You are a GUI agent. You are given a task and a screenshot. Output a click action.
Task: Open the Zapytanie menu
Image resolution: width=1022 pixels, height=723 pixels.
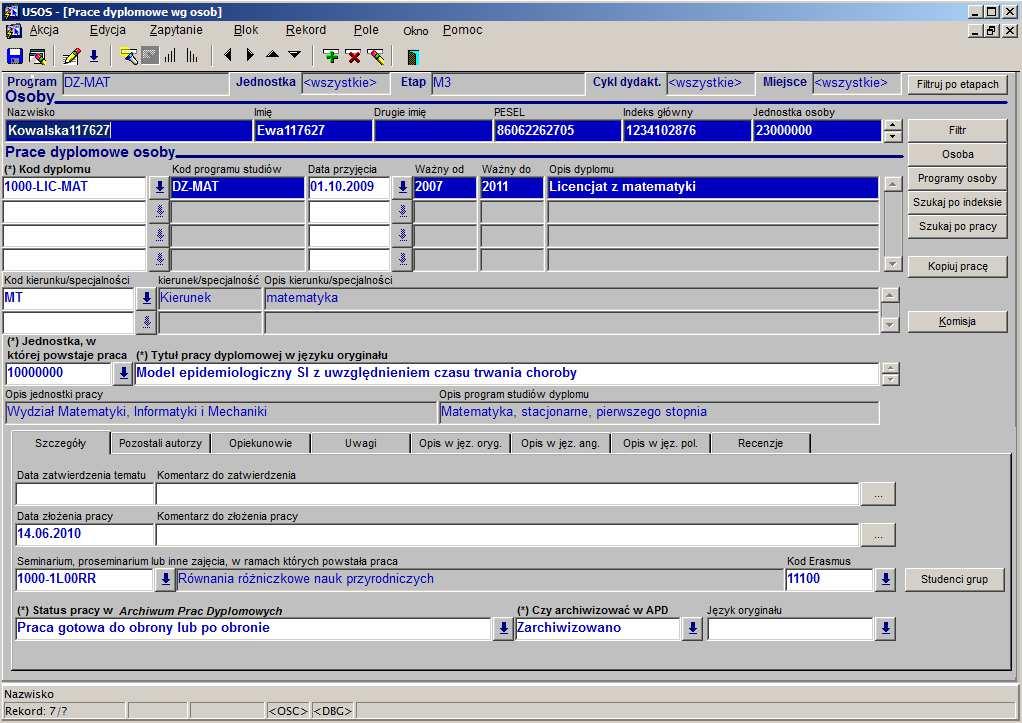point(176,30)
